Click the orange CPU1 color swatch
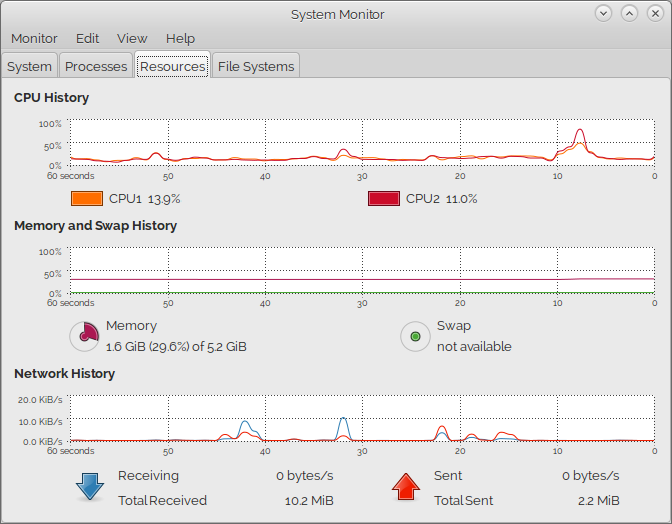The height and width of the screenshot is (524, 672). tap(87, 199)
